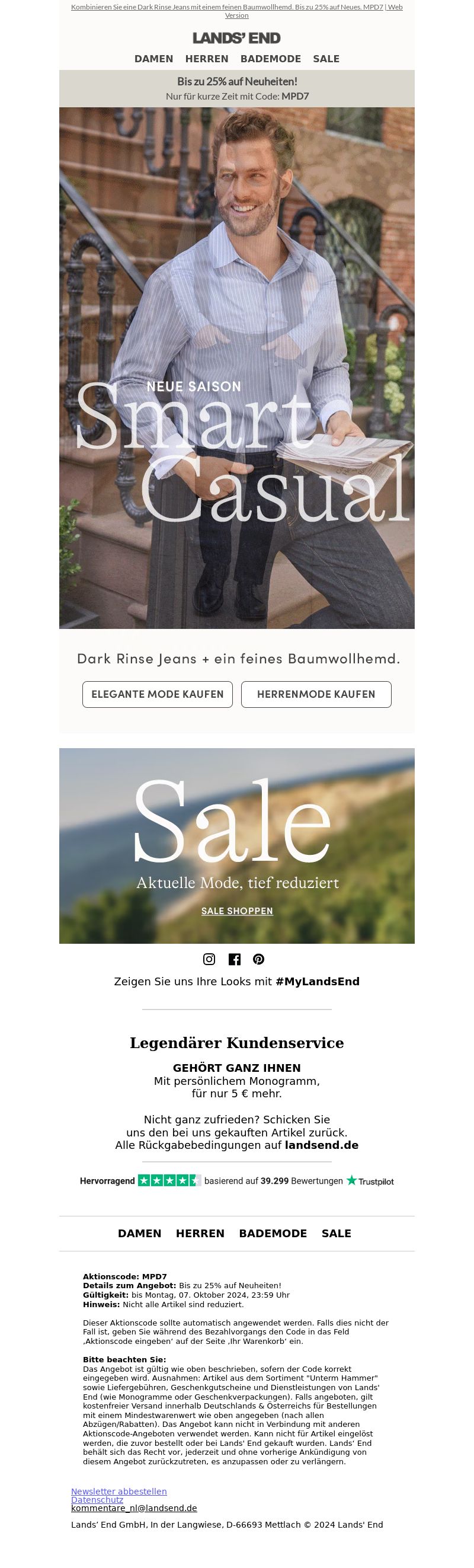Screen dimensions: 474x1568
Task: Select BADEMODE in the top navigation
Action: 271,59
